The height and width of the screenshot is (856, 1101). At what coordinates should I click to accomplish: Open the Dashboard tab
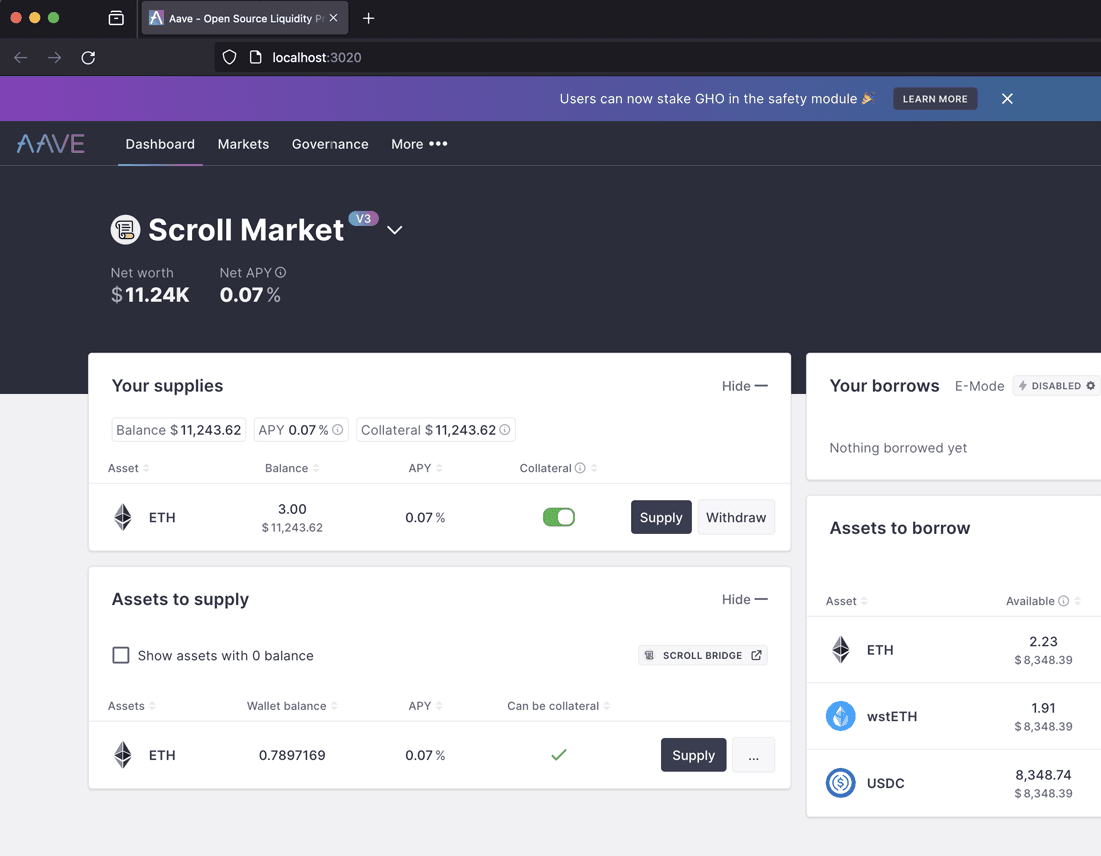(160, 144)
